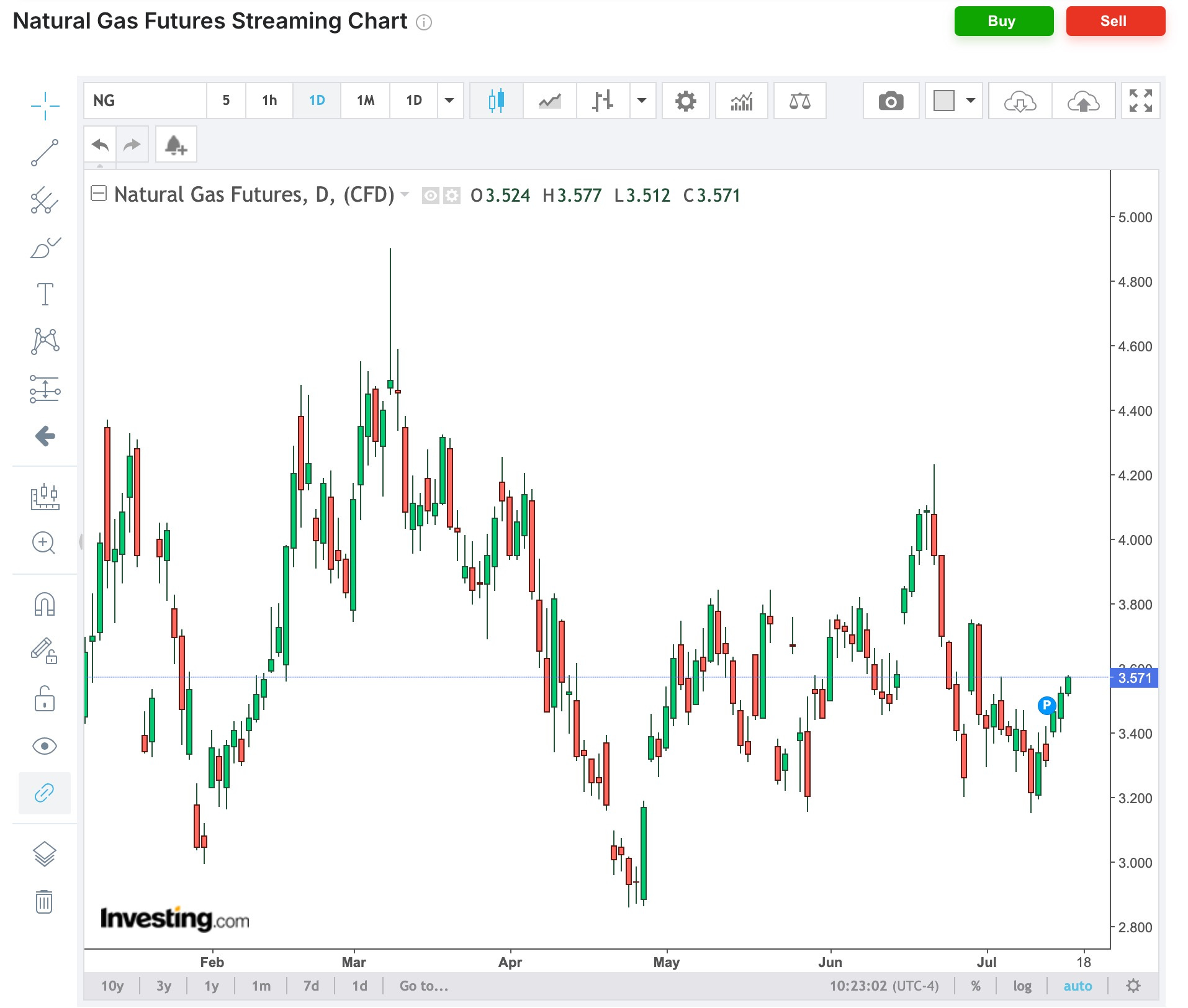Toggle auto scale
This screenshot has height=1008, width=1188.
coord(1078,986)
